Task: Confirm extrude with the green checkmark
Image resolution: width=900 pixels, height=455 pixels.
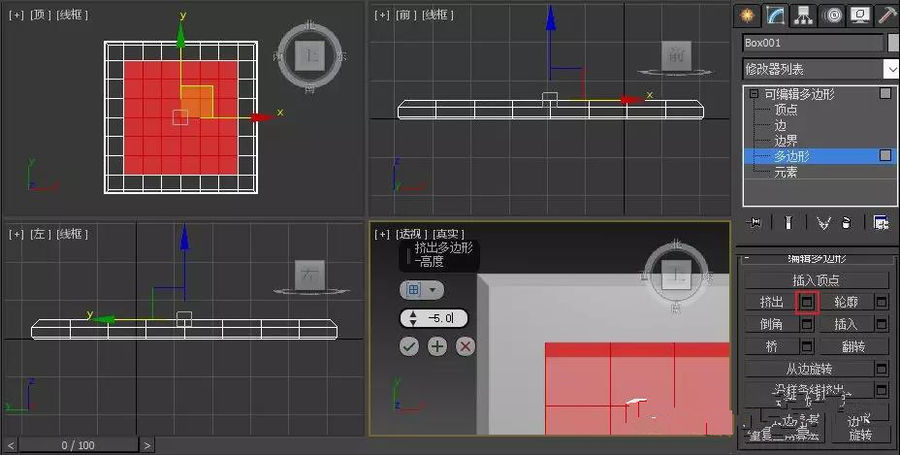Action: (409, 347)
